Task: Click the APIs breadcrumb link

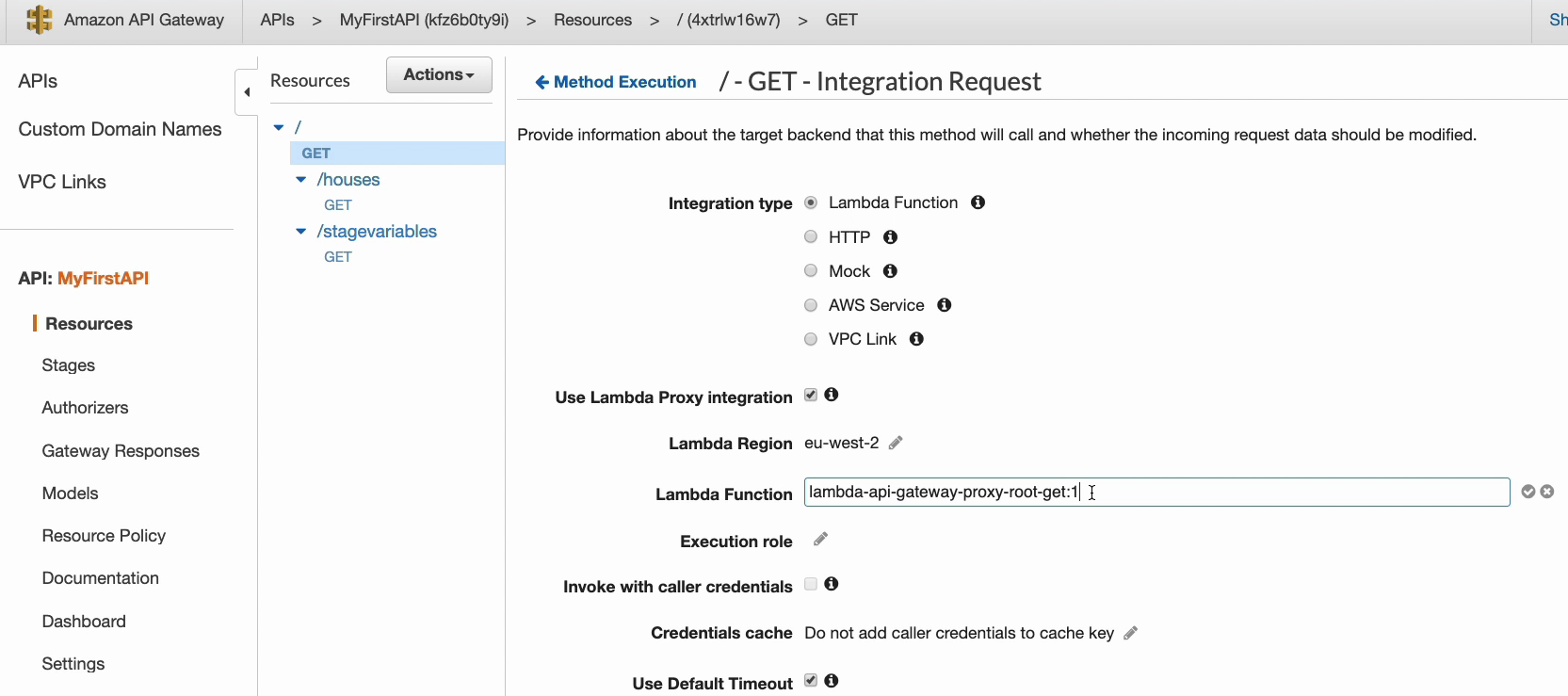Action: point(277,20)
